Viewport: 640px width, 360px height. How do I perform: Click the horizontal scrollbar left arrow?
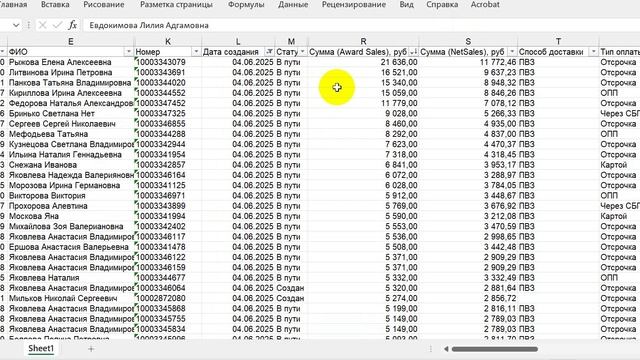446,349
